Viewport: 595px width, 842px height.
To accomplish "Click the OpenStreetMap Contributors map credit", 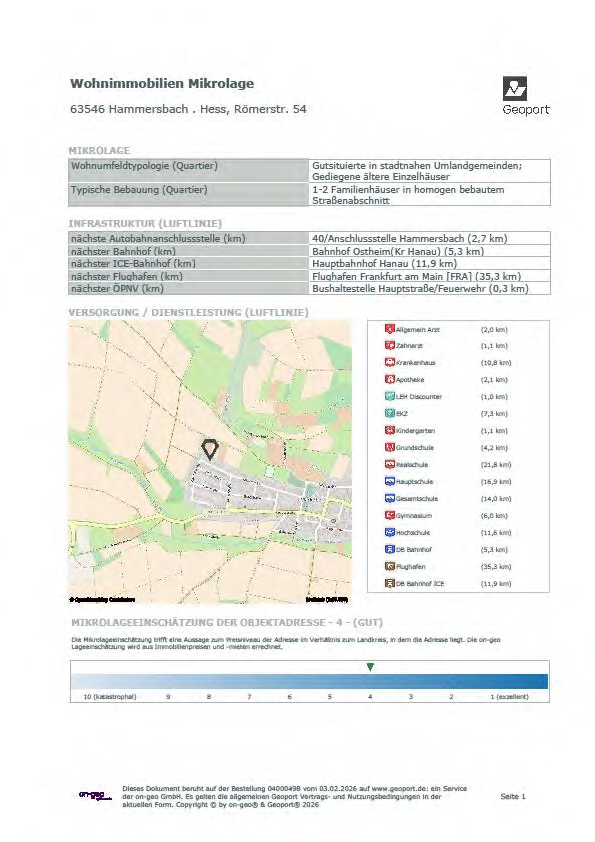I will [x=103, y=599].
